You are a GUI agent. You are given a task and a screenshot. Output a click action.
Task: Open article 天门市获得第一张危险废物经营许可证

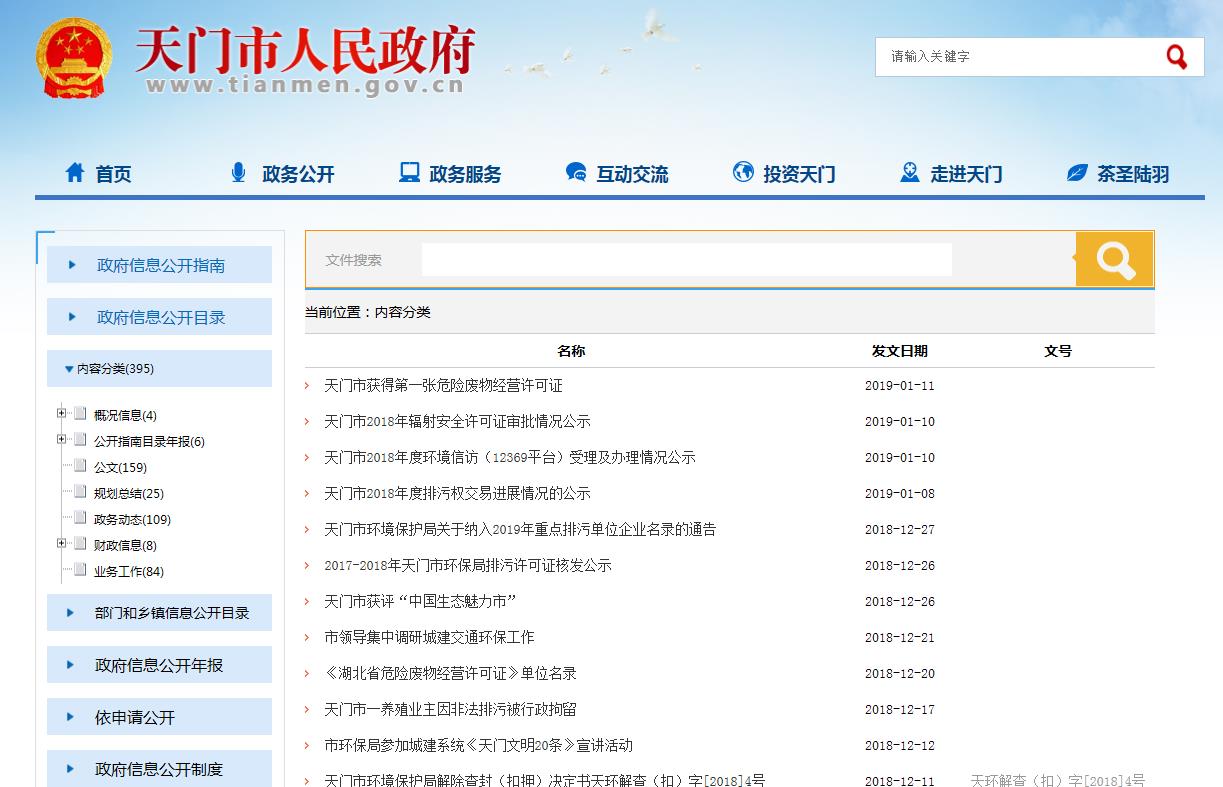443,385
